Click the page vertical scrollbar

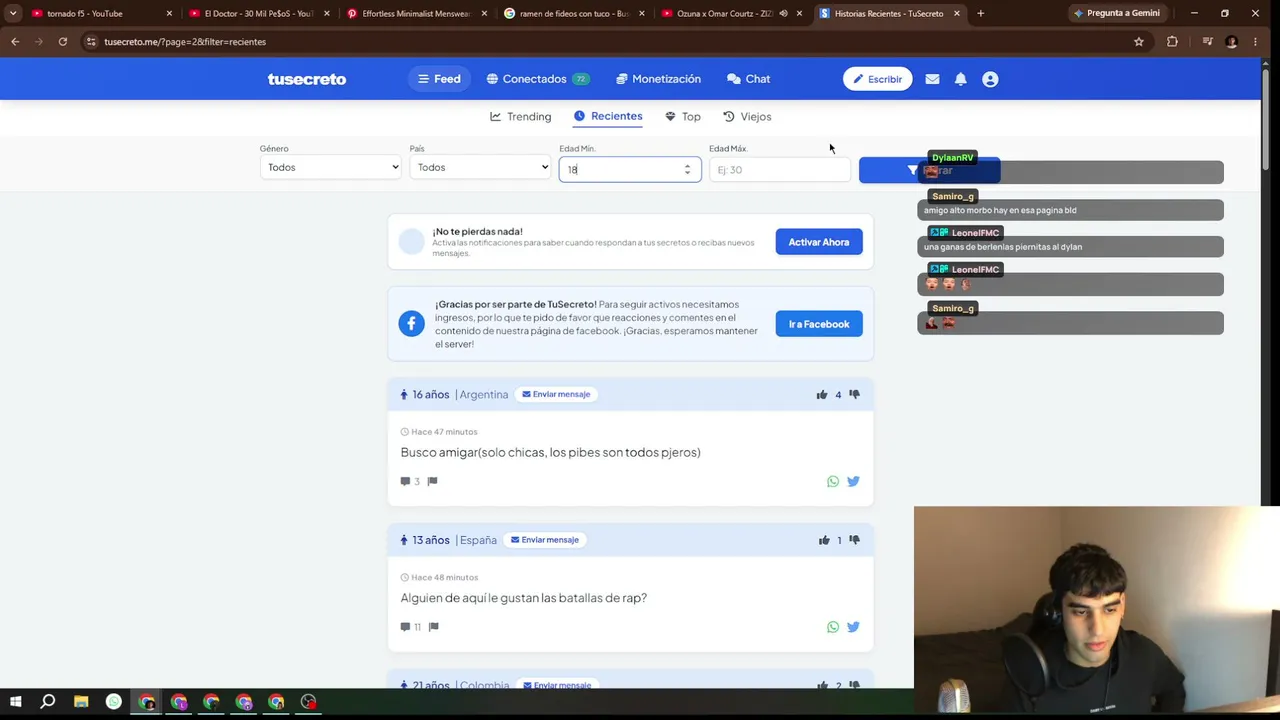[1265, 120]
